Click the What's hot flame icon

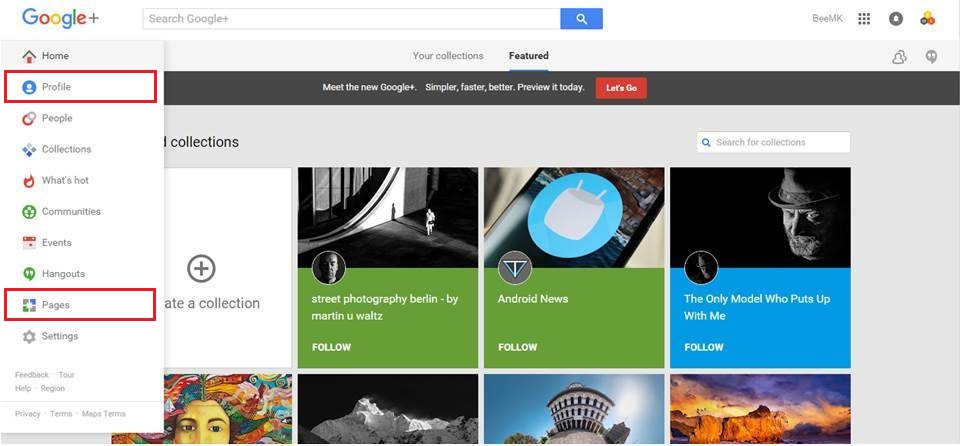coord(29,181)
